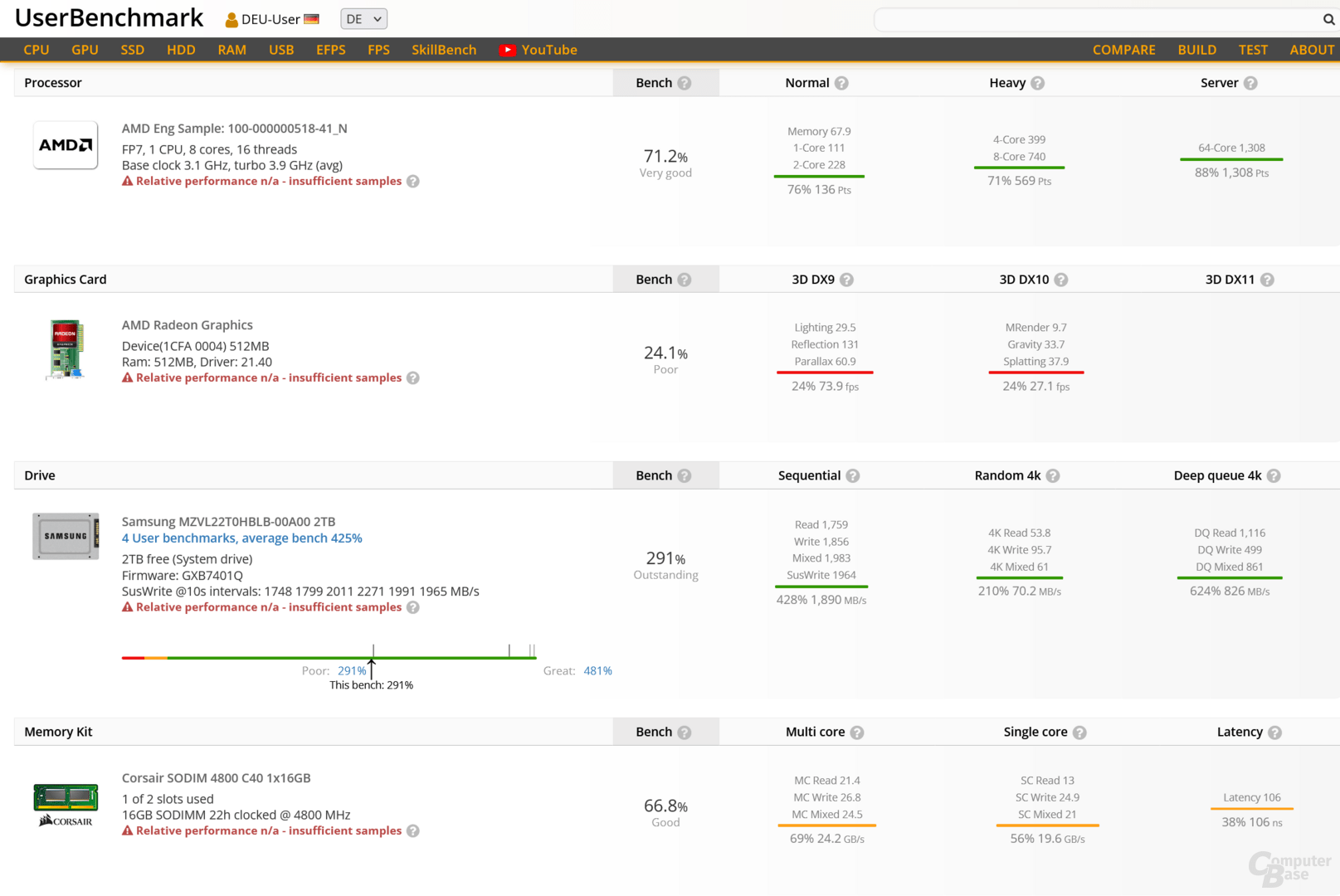This screenshot has height=896, width=1340.
Task: Open help icon next to Sequential
Action: (853, 475)
